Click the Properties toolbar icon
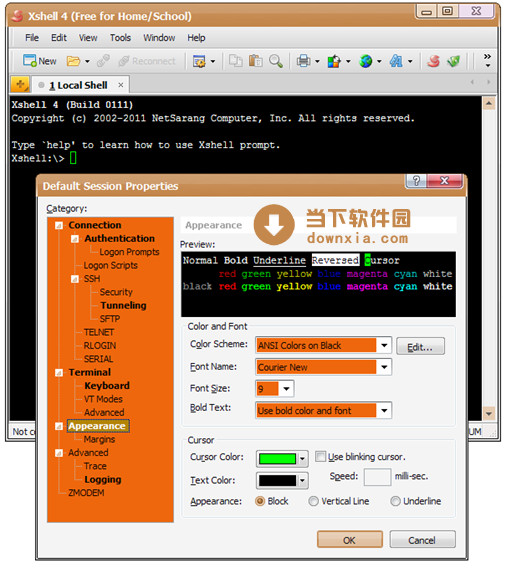 199,61
